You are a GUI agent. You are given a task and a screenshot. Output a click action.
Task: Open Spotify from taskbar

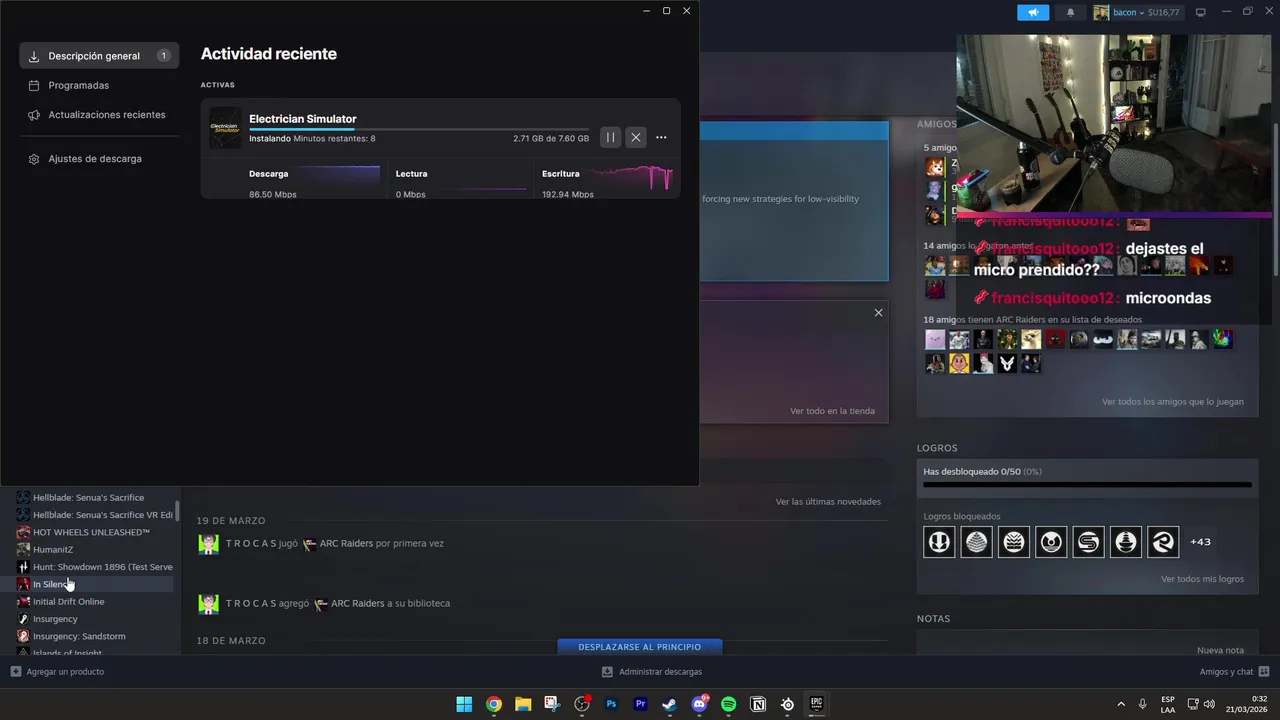point(728,704)
